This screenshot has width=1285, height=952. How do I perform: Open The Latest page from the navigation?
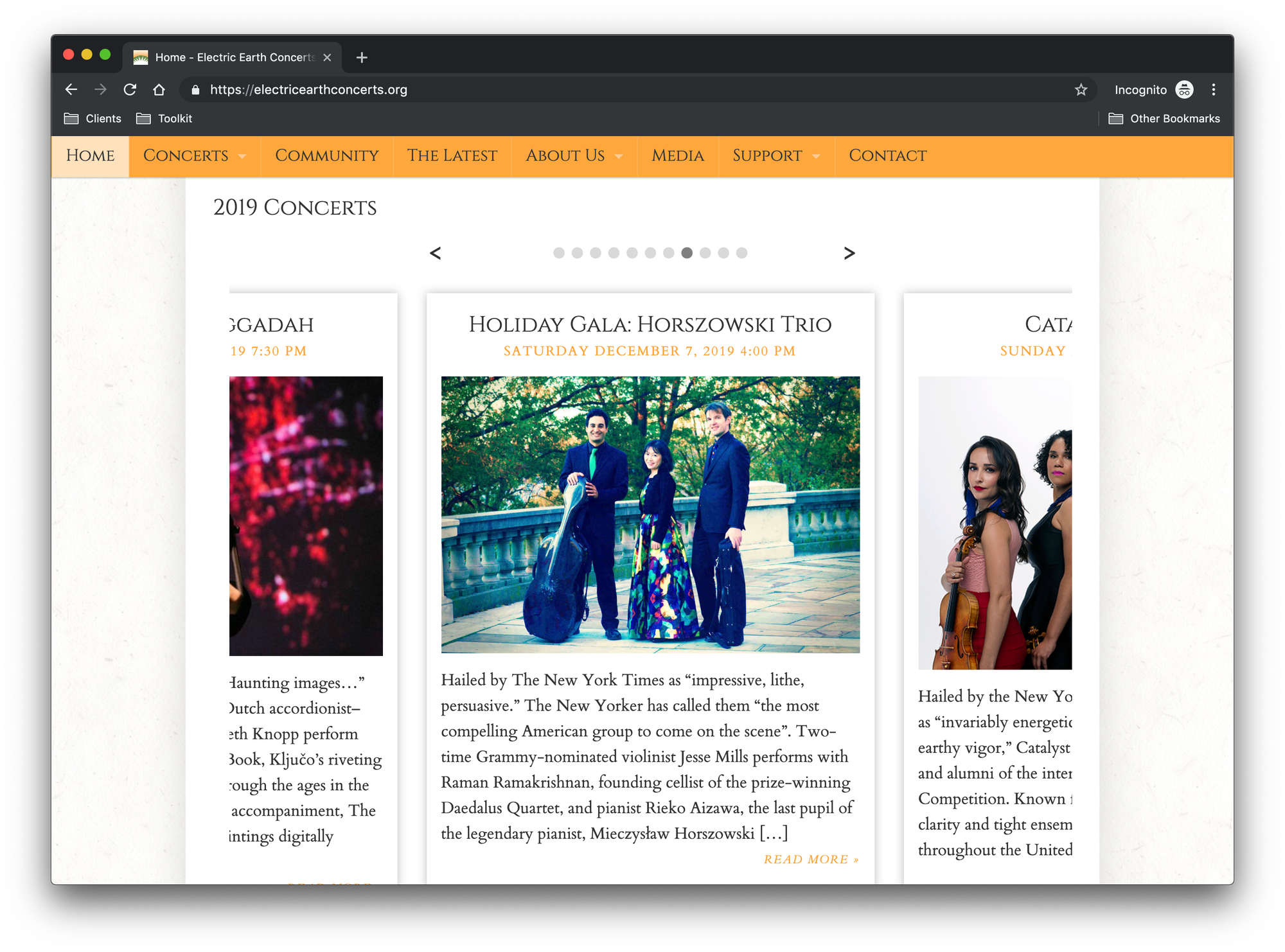452,155
